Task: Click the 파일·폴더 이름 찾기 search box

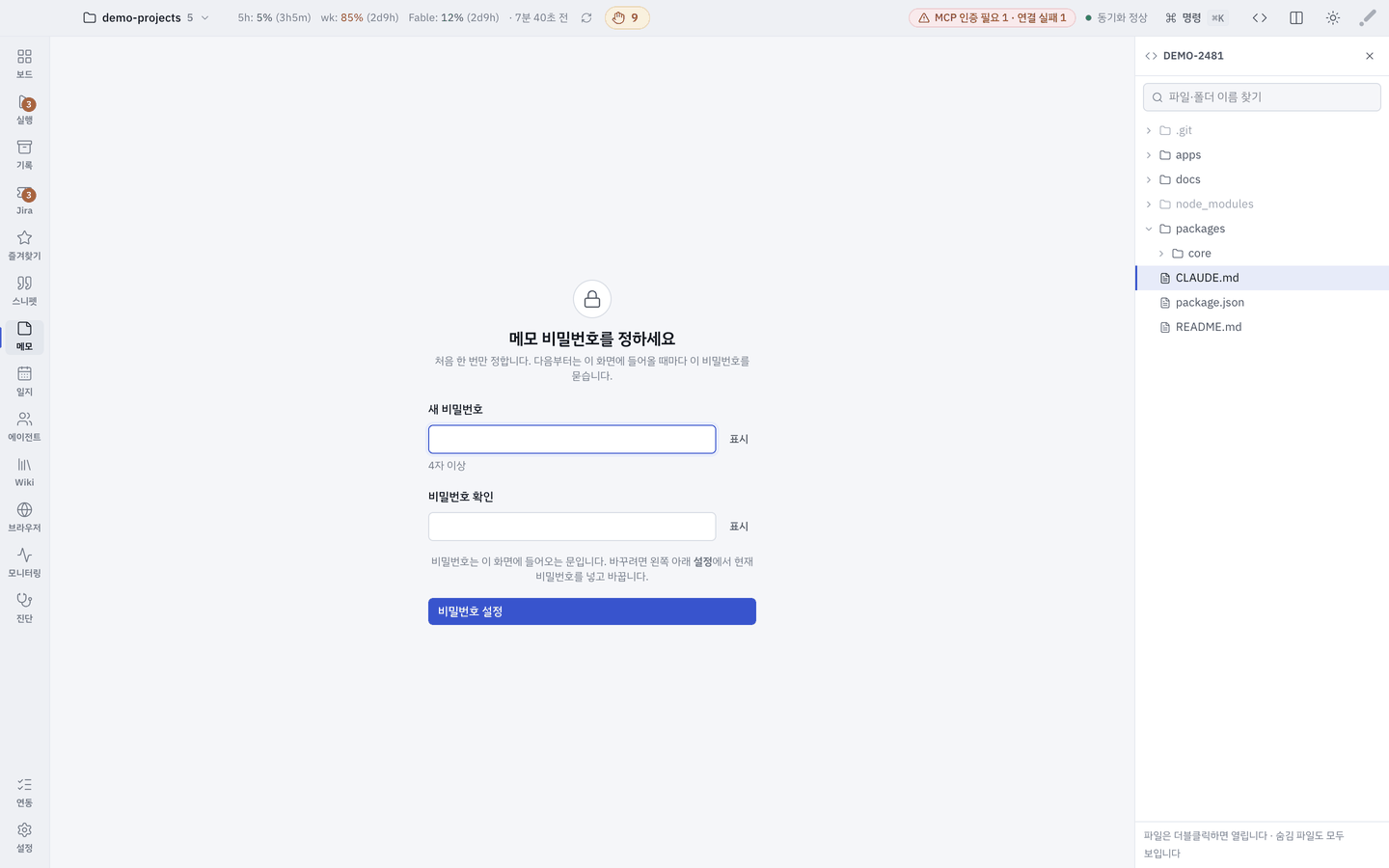Action: (x=1262, y=97)
